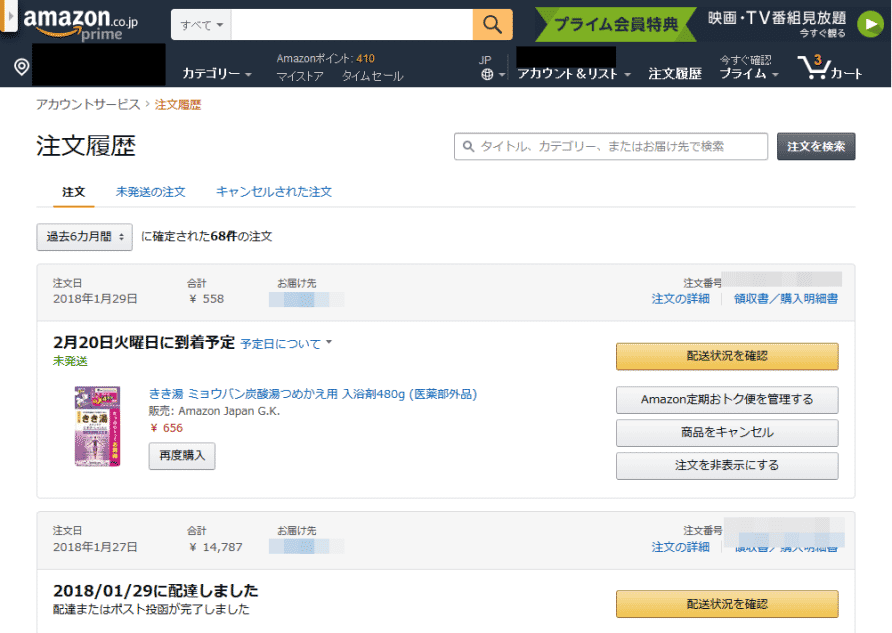Click the 商品をキャンセル button
The width and height of the screenshot is (892, 633).
727,433
